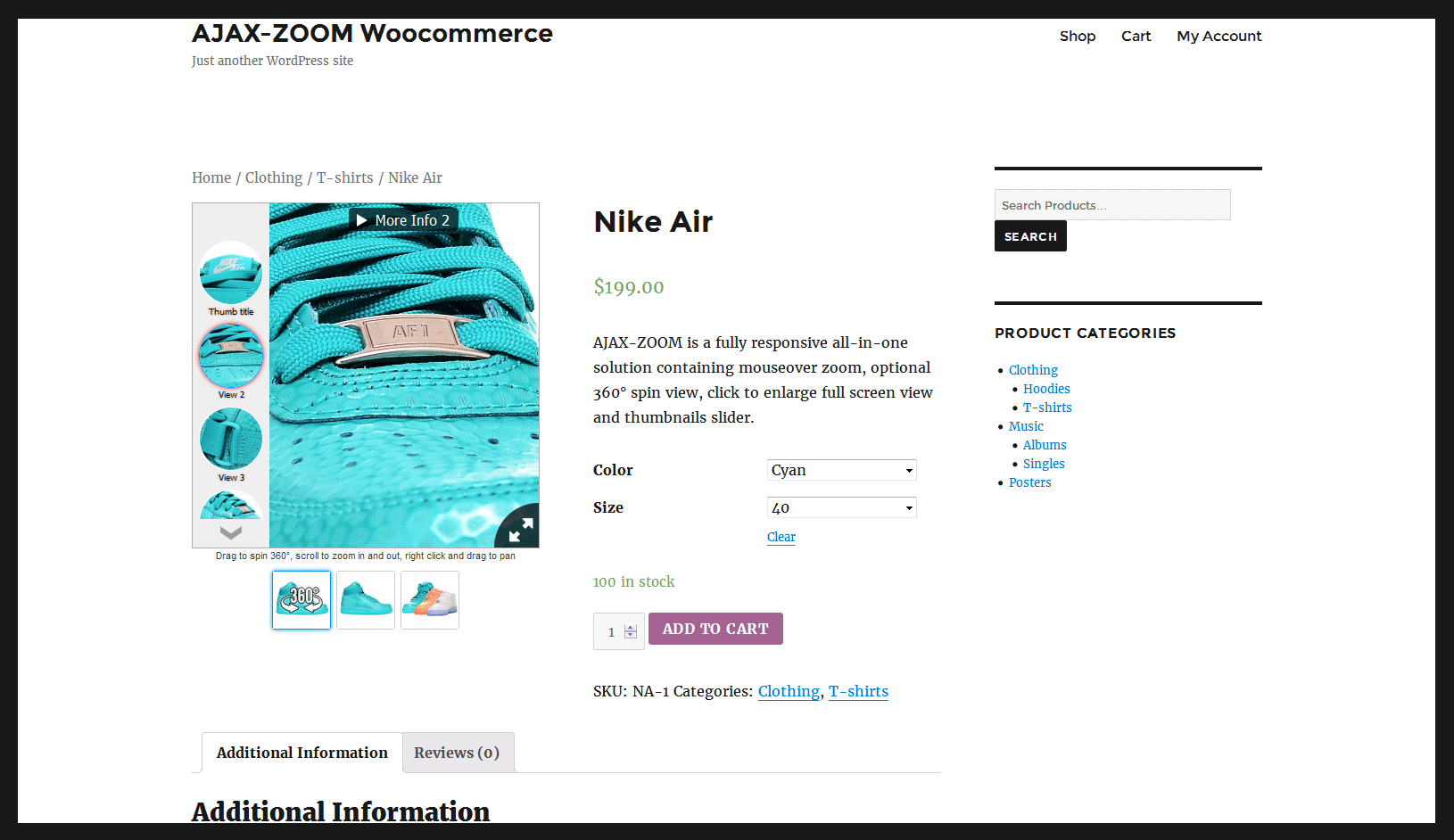1454x840 pixels.
Task: Focus the Search Products input field
Action: 1112,205
